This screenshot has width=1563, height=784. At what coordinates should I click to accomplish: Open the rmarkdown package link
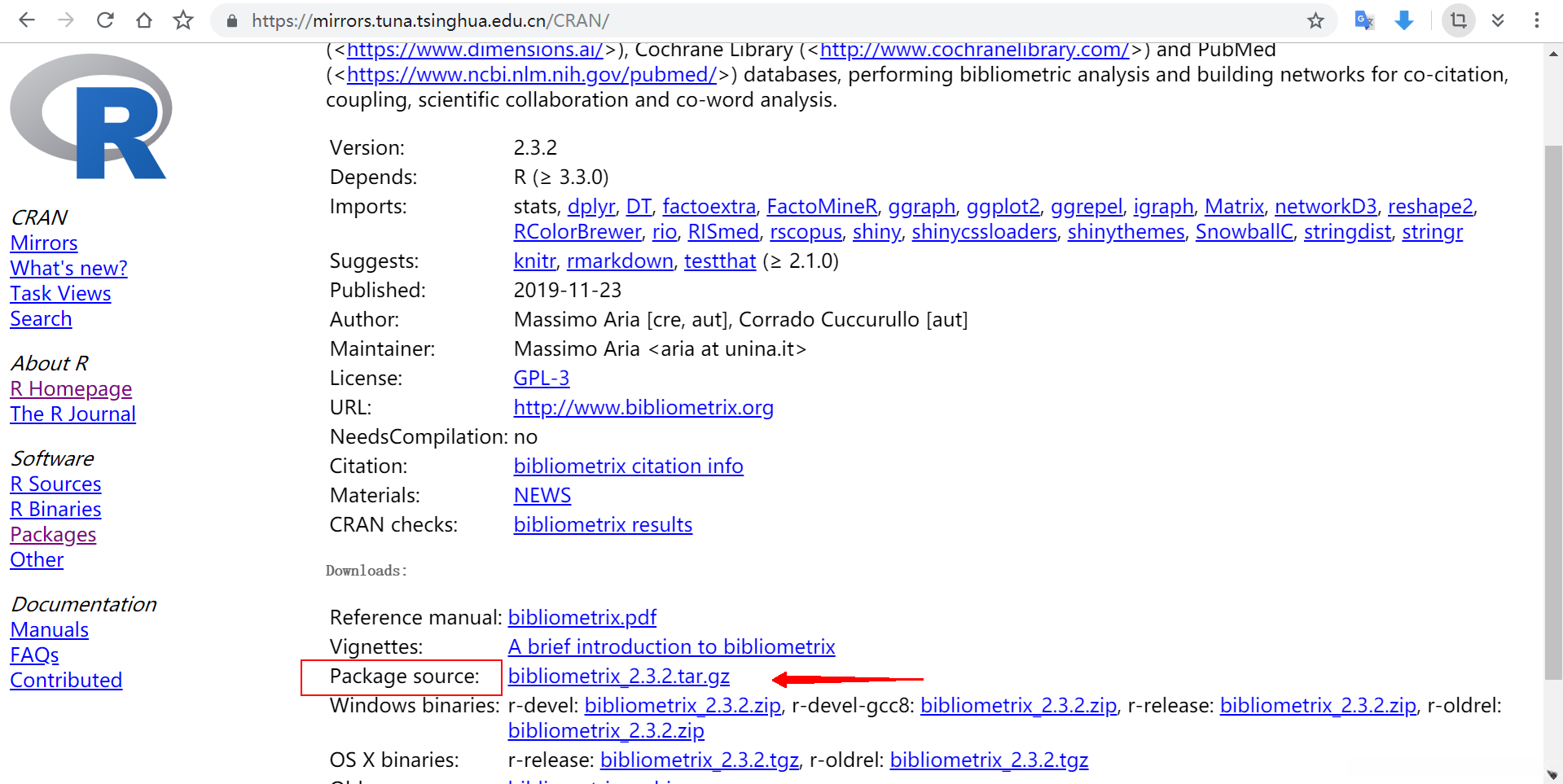[620, 261]
